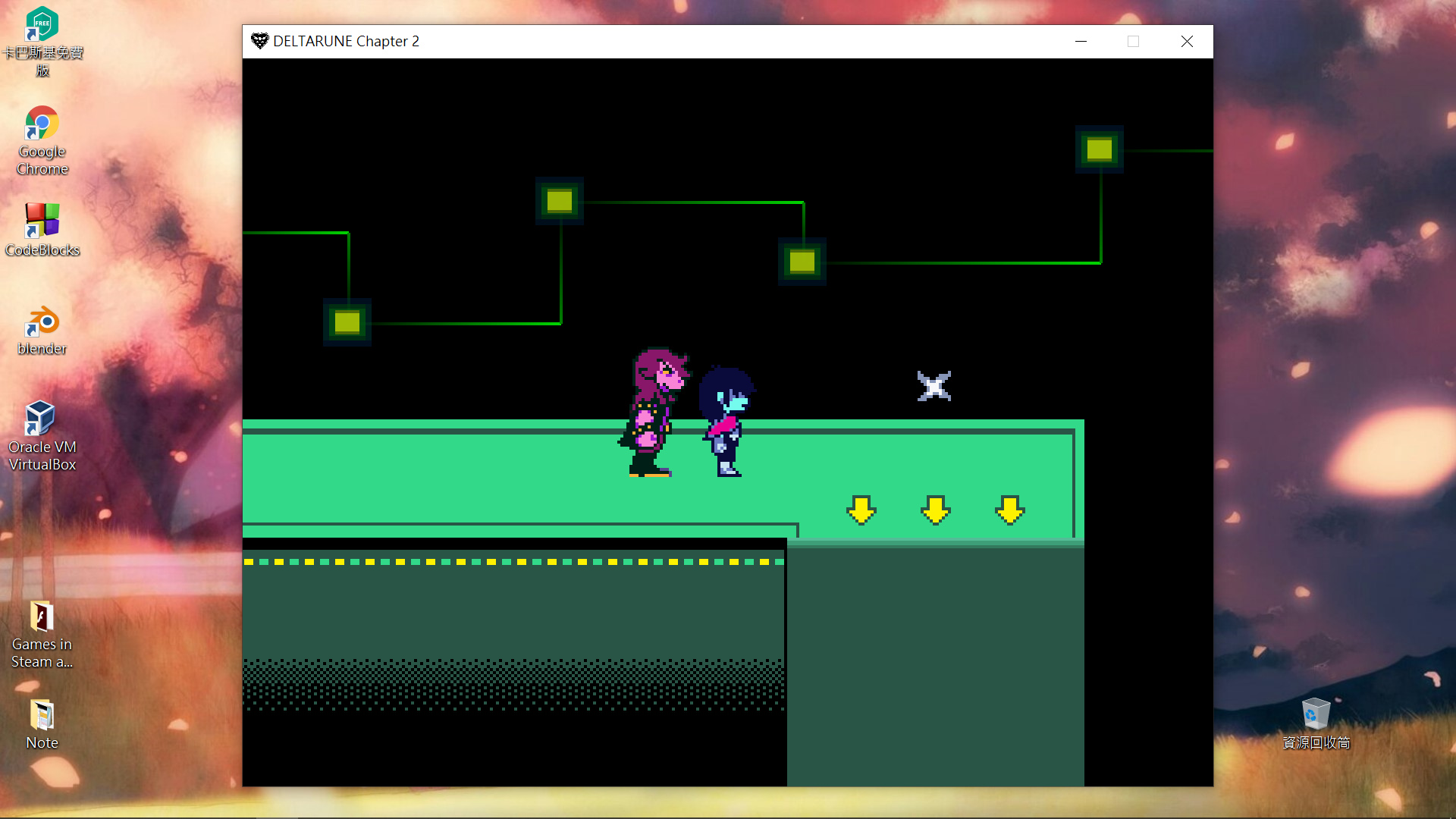Click the top-right green circuit node
The image size is (1456, 819).
click(1100, 149)
